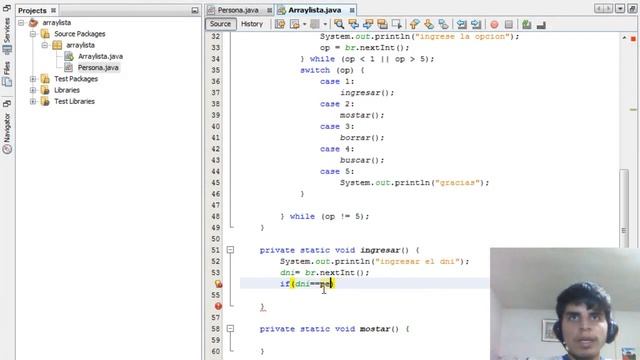This screenshot has width=640, height=360.
Task: Expand the Test Libraries node
Action: 33,101
